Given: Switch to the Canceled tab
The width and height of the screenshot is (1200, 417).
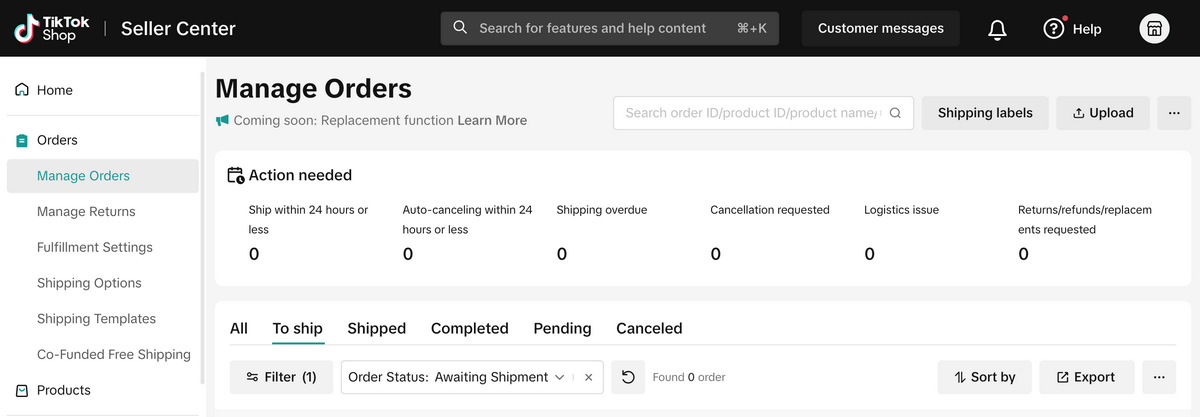Looking at the screenshot, I should point(649,328).
